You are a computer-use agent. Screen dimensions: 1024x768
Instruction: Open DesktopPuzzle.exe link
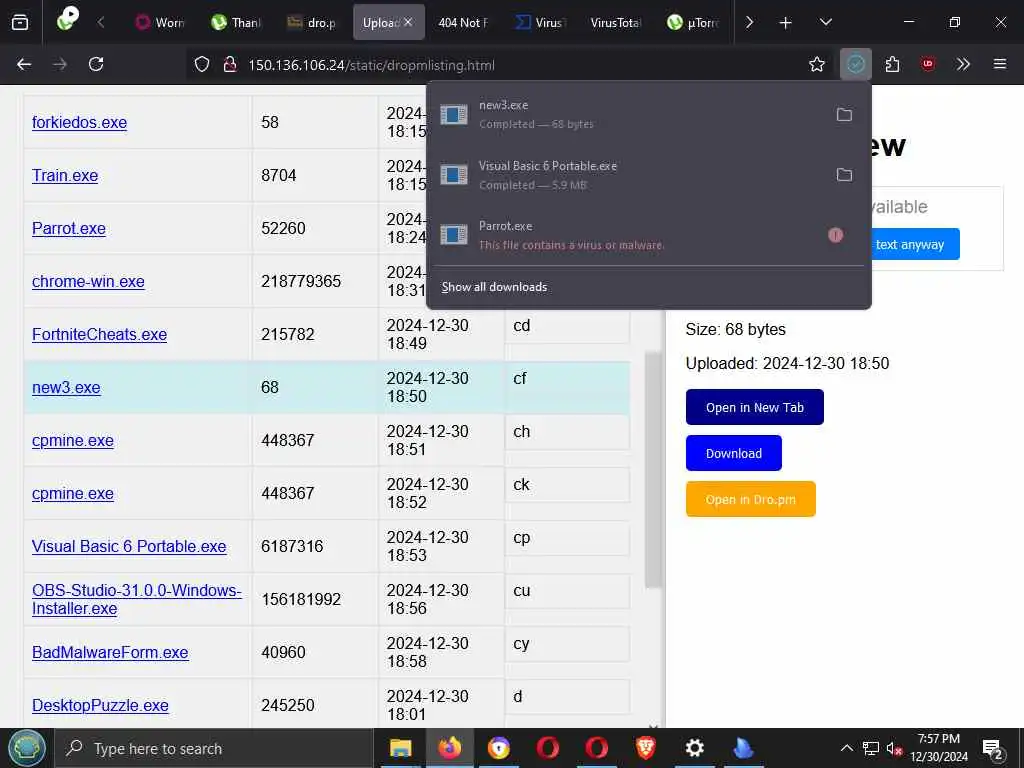pyautogui.click(x=100, y=705)
